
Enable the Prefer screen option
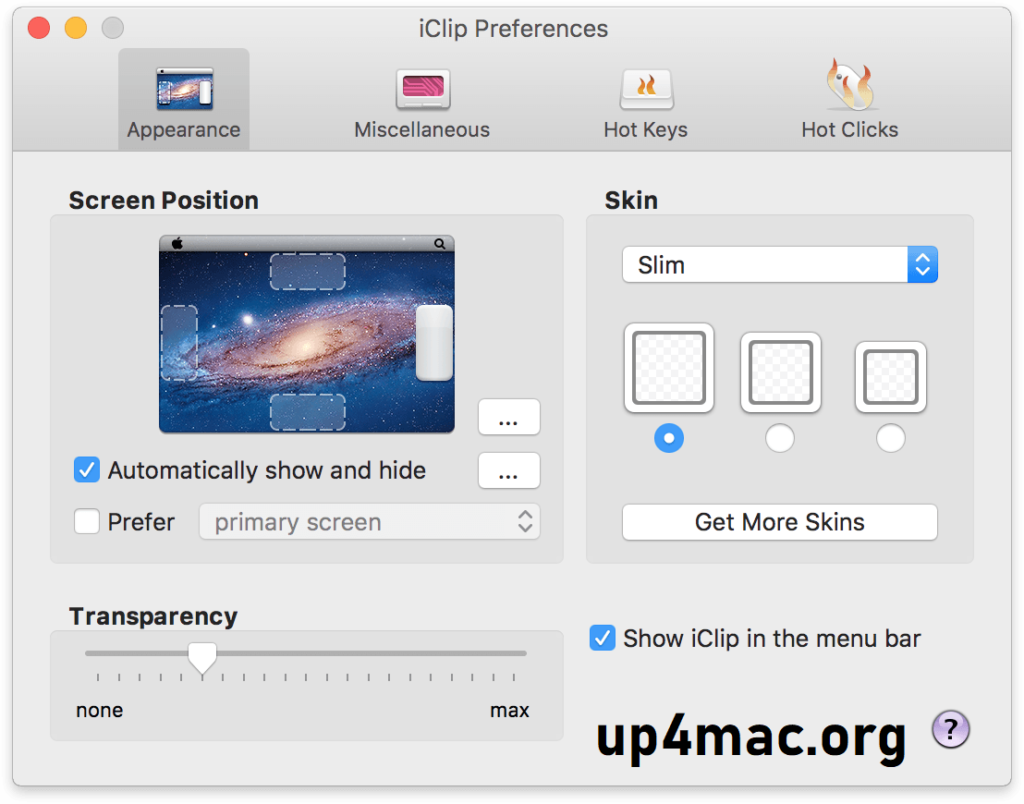[x=86, y=522]
